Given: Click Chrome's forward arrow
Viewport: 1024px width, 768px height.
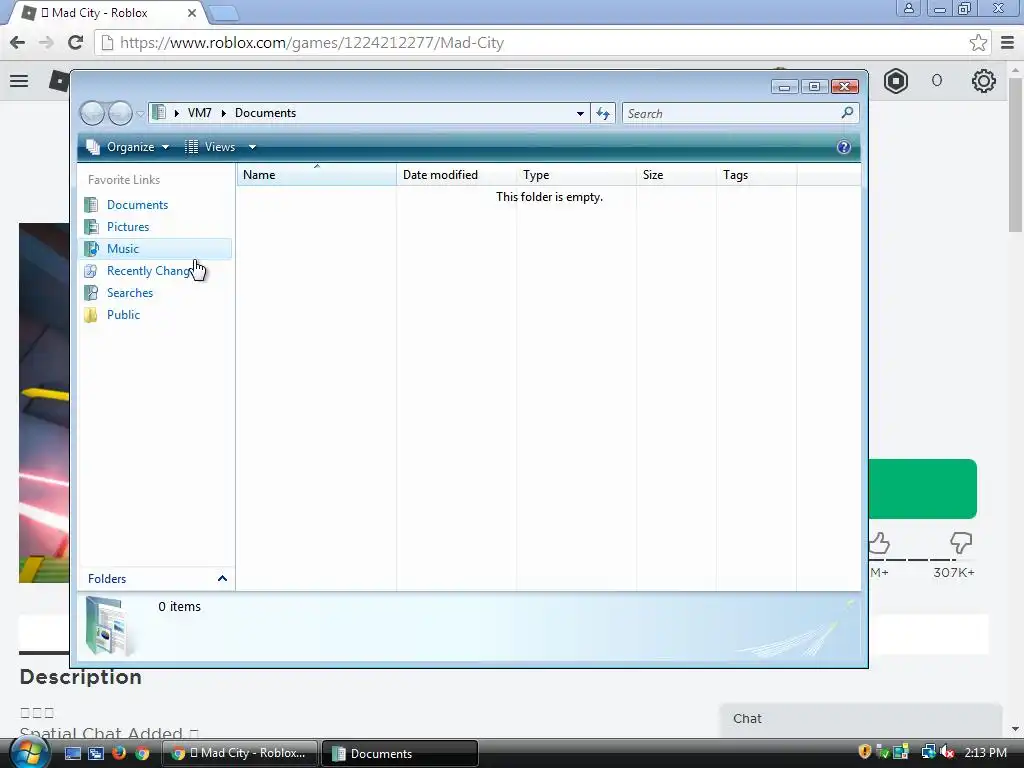Looking at the screenshot, I should [46, 42].
